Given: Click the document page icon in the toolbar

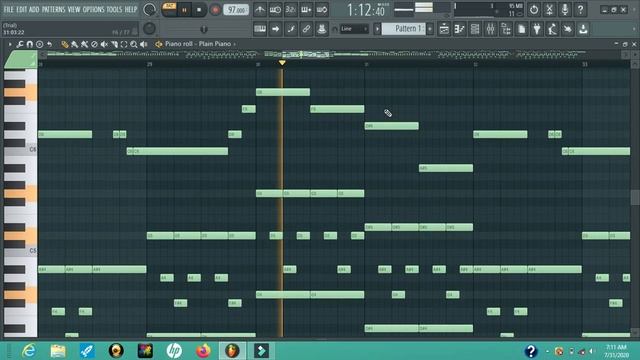Looking at the screenshot, I should pyautogui.click(x=521, y=29).
